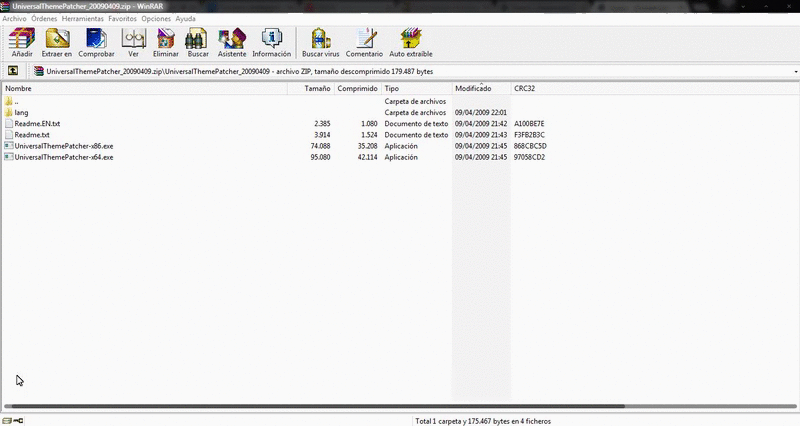Viewport: 800px width, 426px height.
Task: Expand the address bar dropdown arrow
Action: coord(795,71)
